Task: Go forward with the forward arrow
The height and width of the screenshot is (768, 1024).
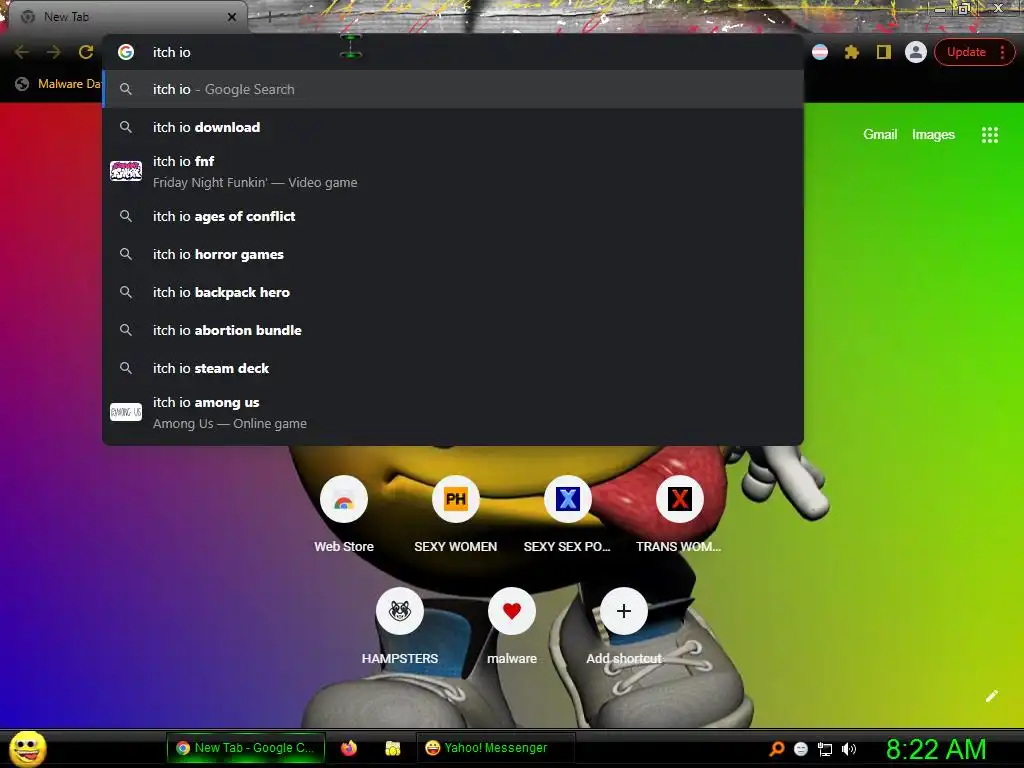Action: 54,52
